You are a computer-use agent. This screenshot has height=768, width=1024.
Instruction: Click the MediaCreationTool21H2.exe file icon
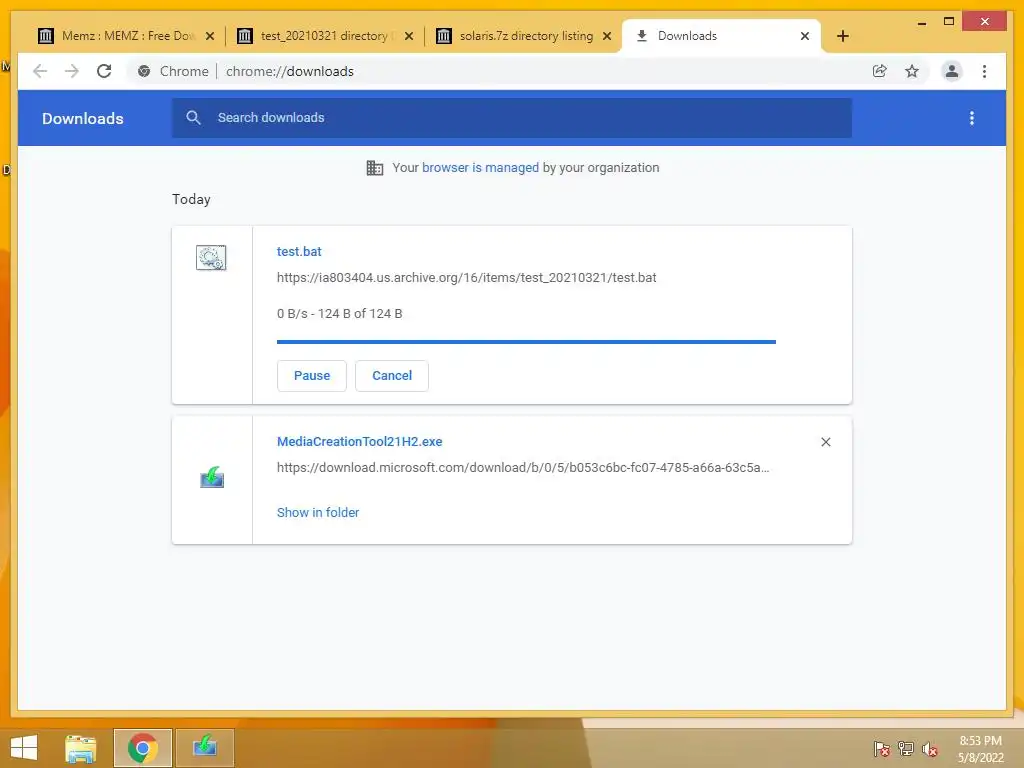pos(212,477)
